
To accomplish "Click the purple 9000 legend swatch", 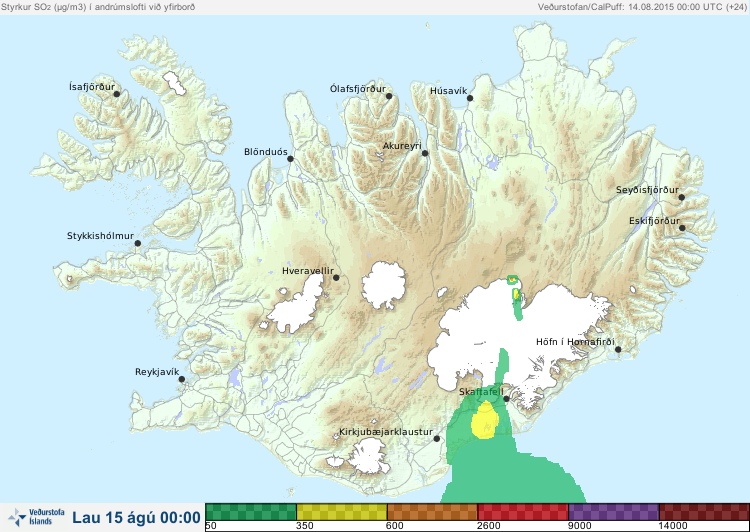I will [x=613, y=511].
